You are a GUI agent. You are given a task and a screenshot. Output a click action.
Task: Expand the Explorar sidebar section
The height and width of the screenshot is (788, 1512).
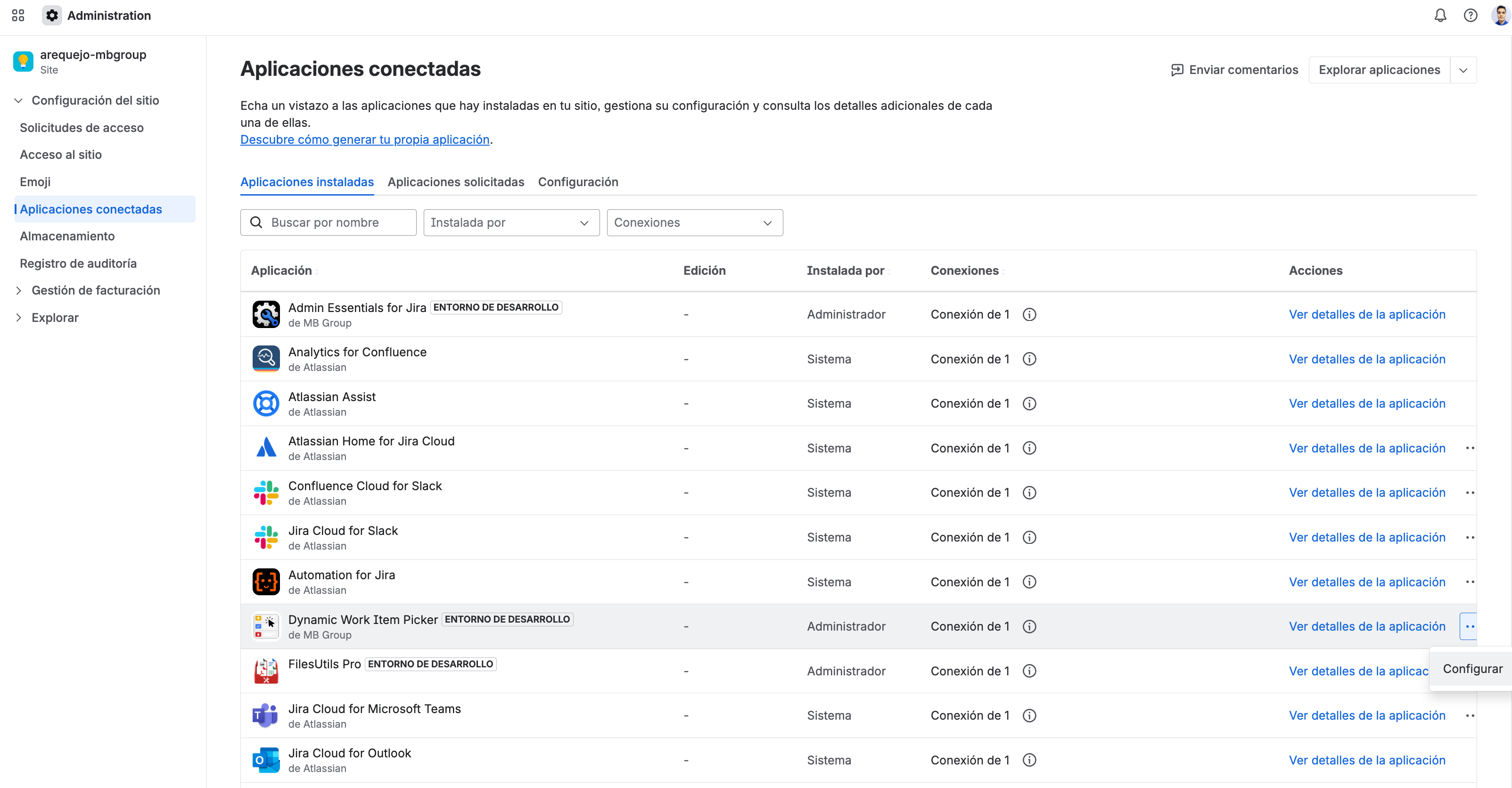click(18, 318)
